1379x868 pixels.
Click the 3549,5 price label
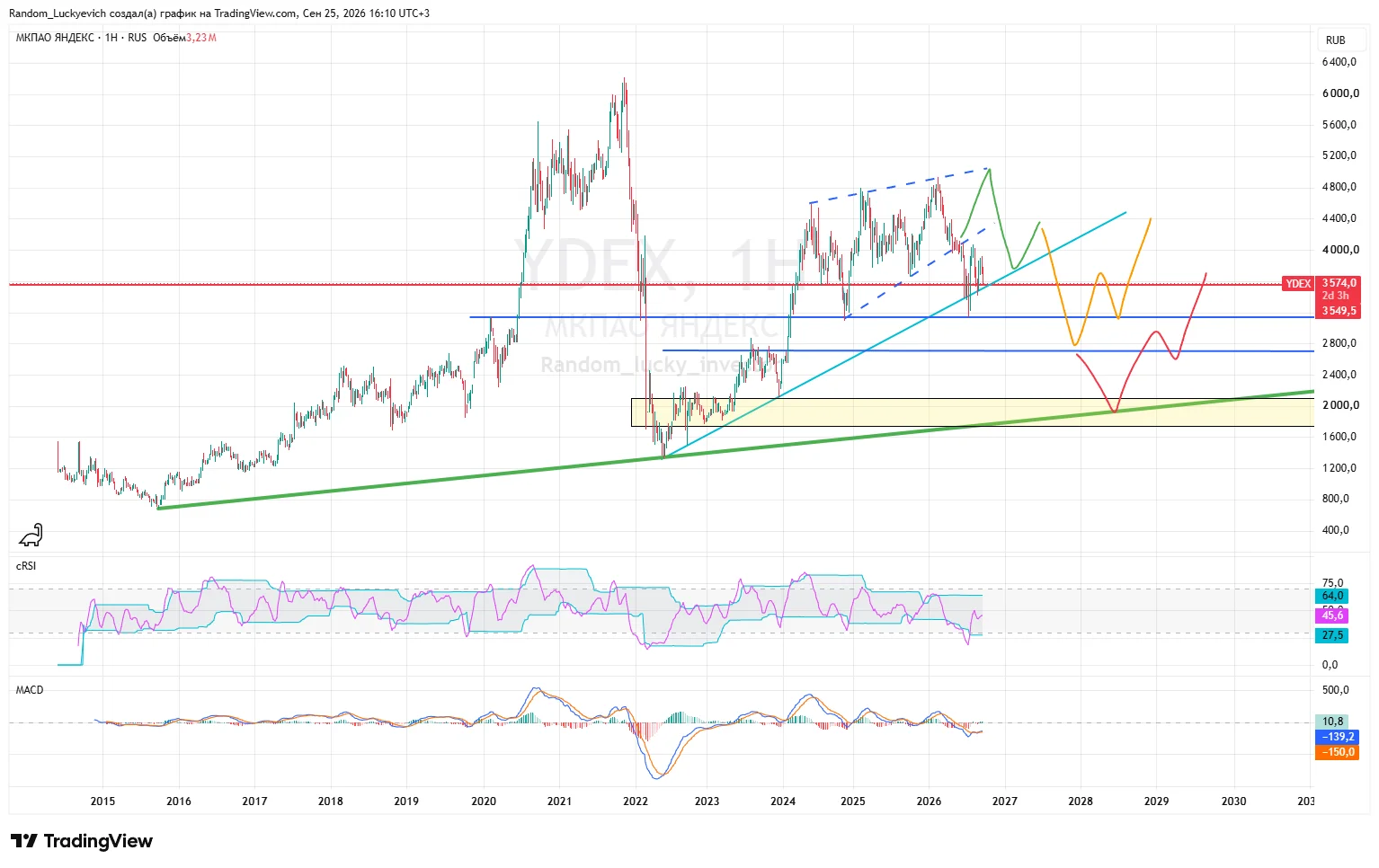tap(1339, 311)
